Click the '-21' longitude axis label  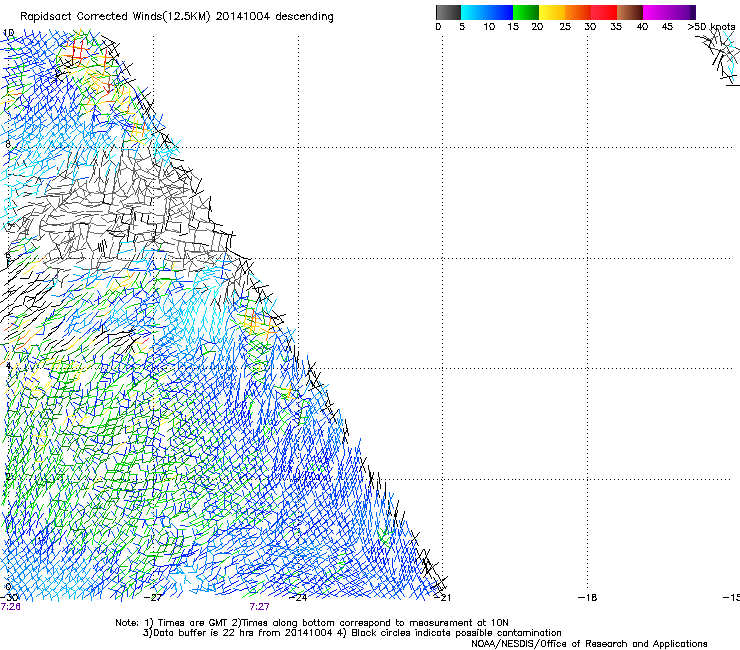[x=442, y=598]
